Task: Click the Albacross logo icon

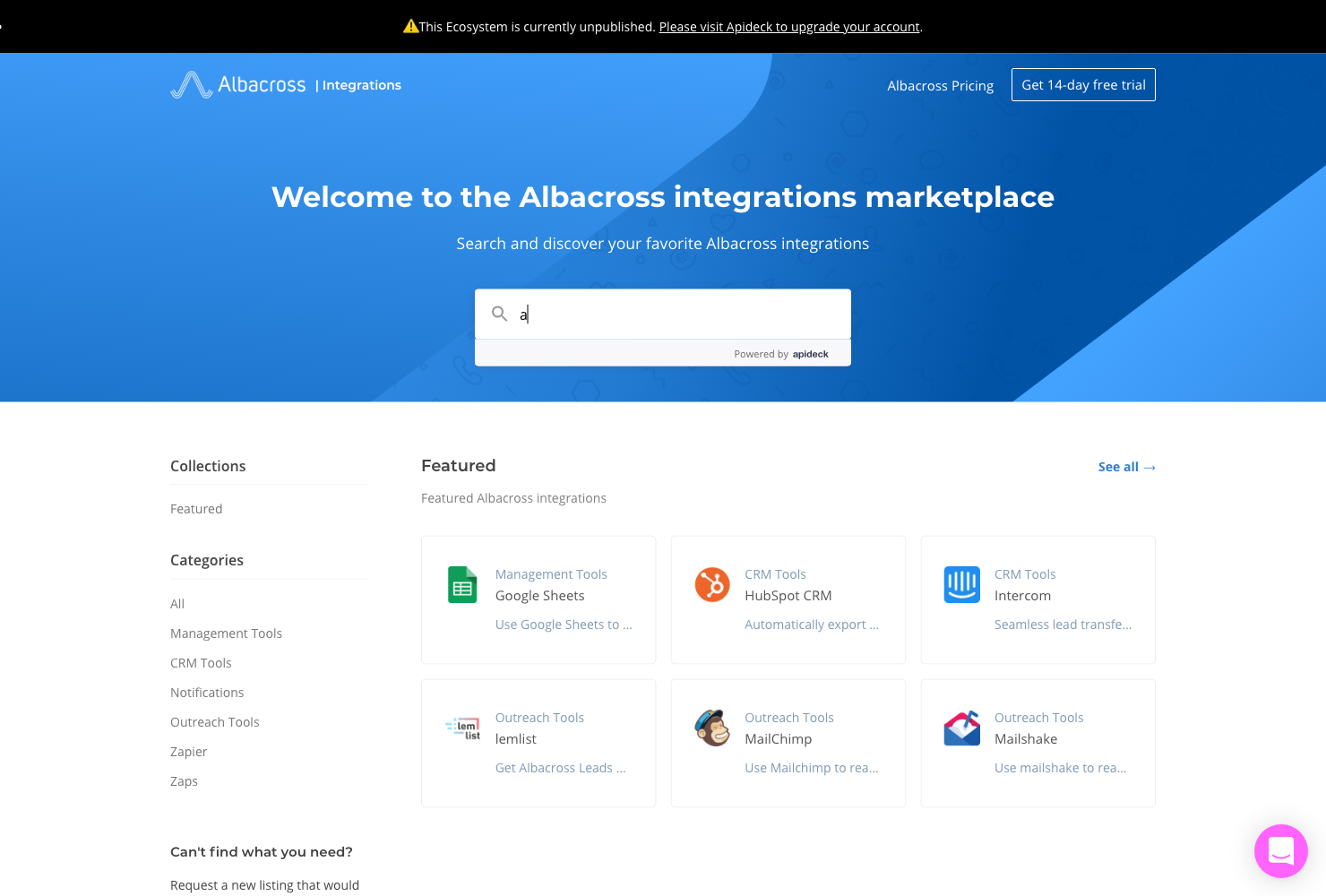Action: (x=192, y=85)
